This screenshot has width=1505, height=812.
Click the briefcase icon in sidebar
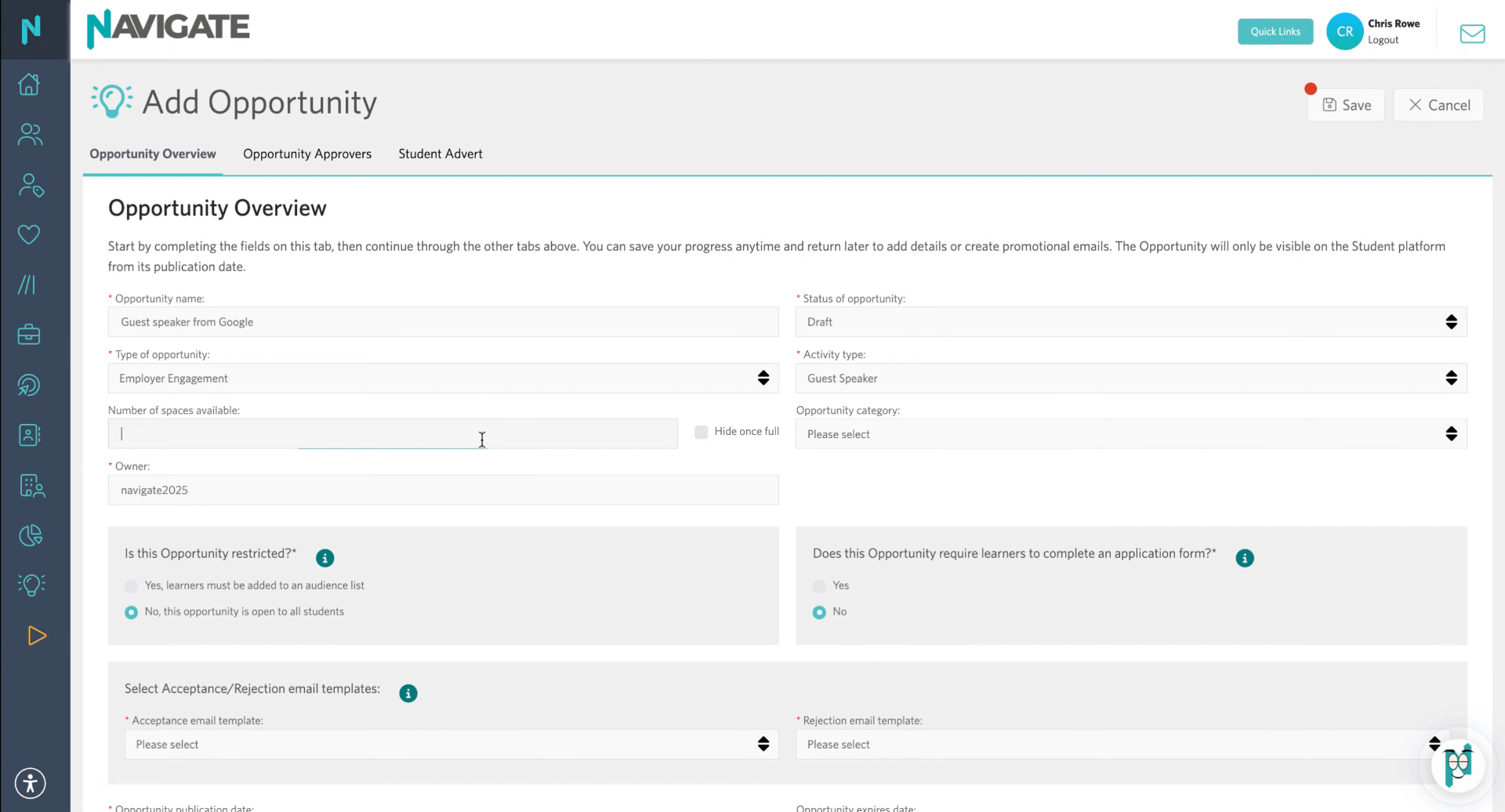(30, 335)
